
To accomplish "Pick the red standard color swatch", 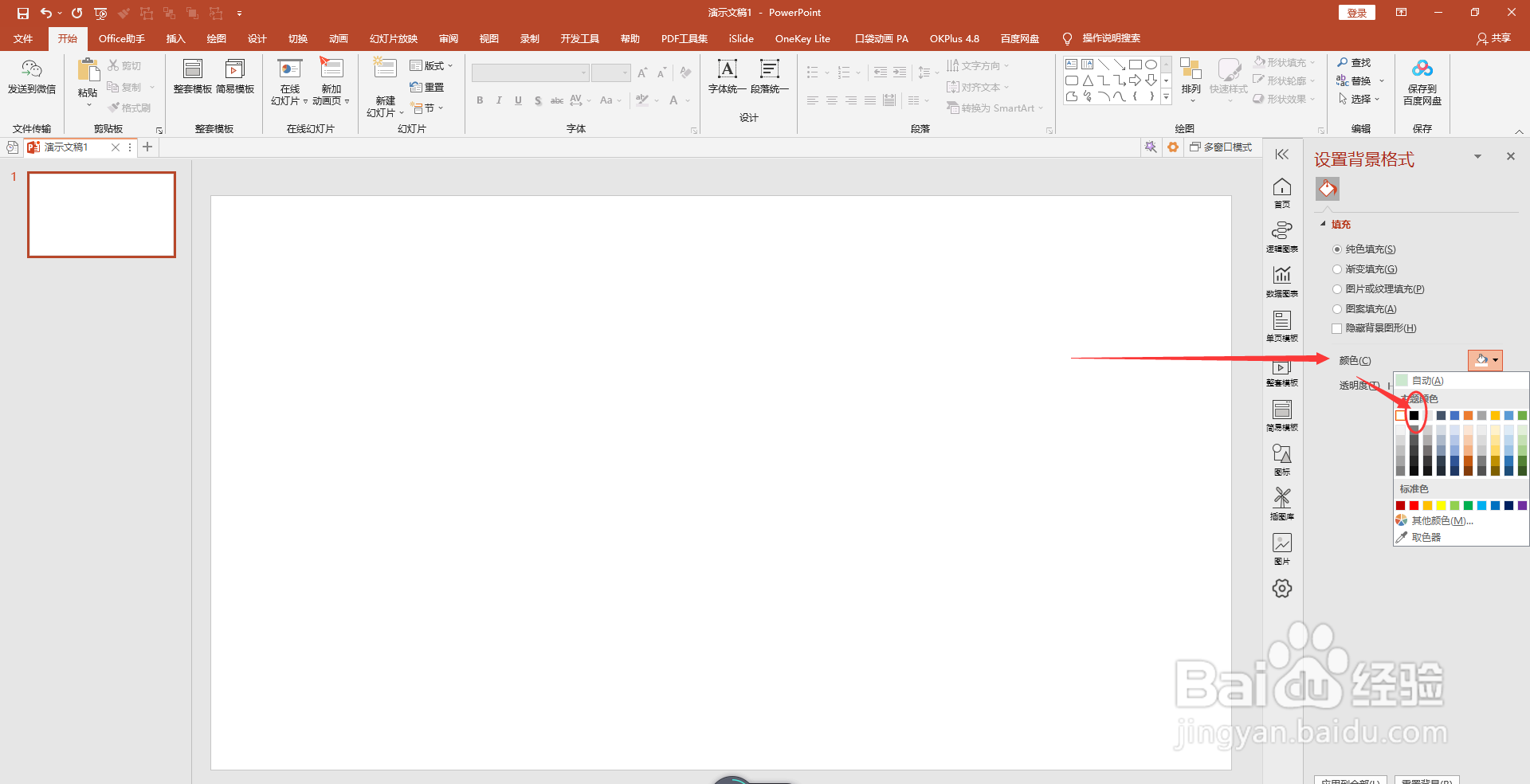I will click(x=1414, y=505).
